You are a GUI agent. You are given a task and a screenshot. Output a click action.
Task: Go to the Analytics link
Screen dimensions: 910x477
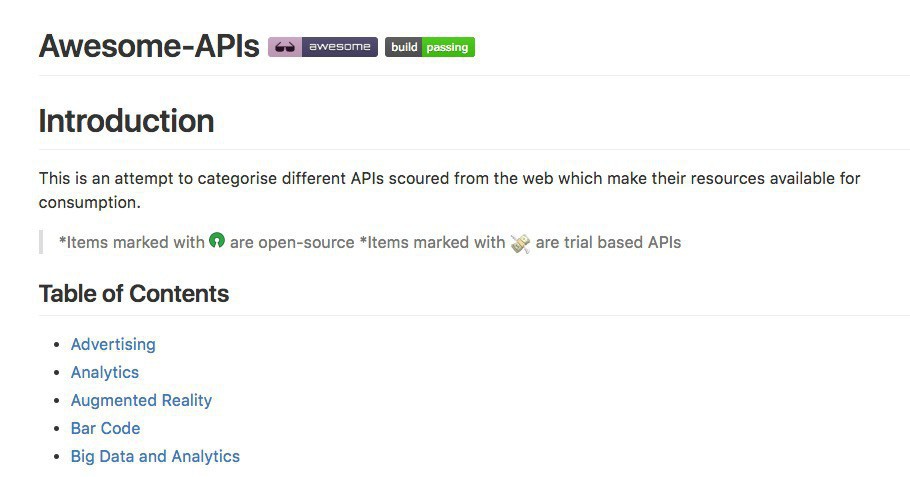105,372
